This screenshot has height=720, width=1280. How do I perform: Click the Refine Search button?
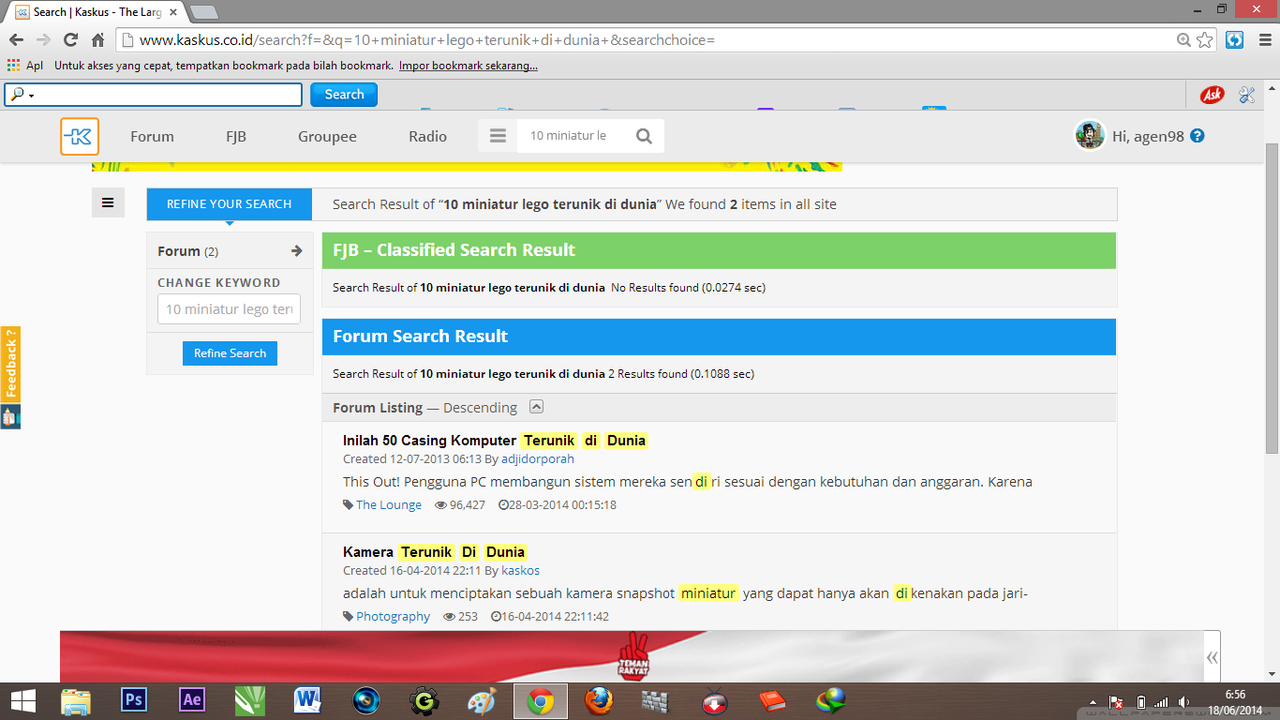pos(230,353)
